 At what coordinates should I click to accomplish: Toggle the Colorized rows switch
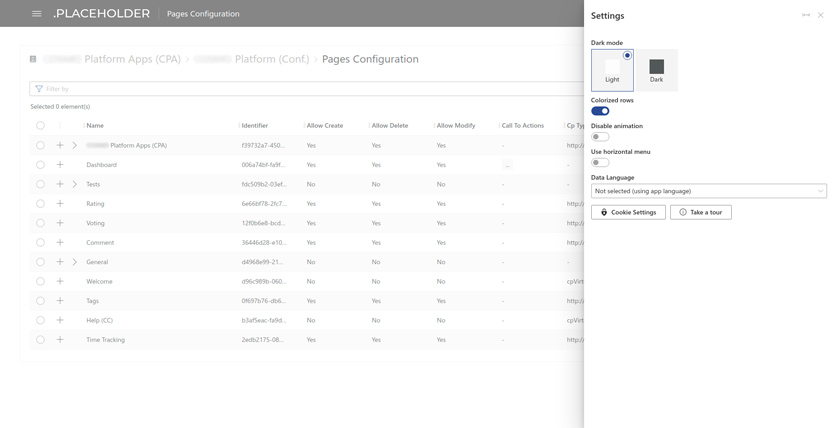(x=600, y=111)
